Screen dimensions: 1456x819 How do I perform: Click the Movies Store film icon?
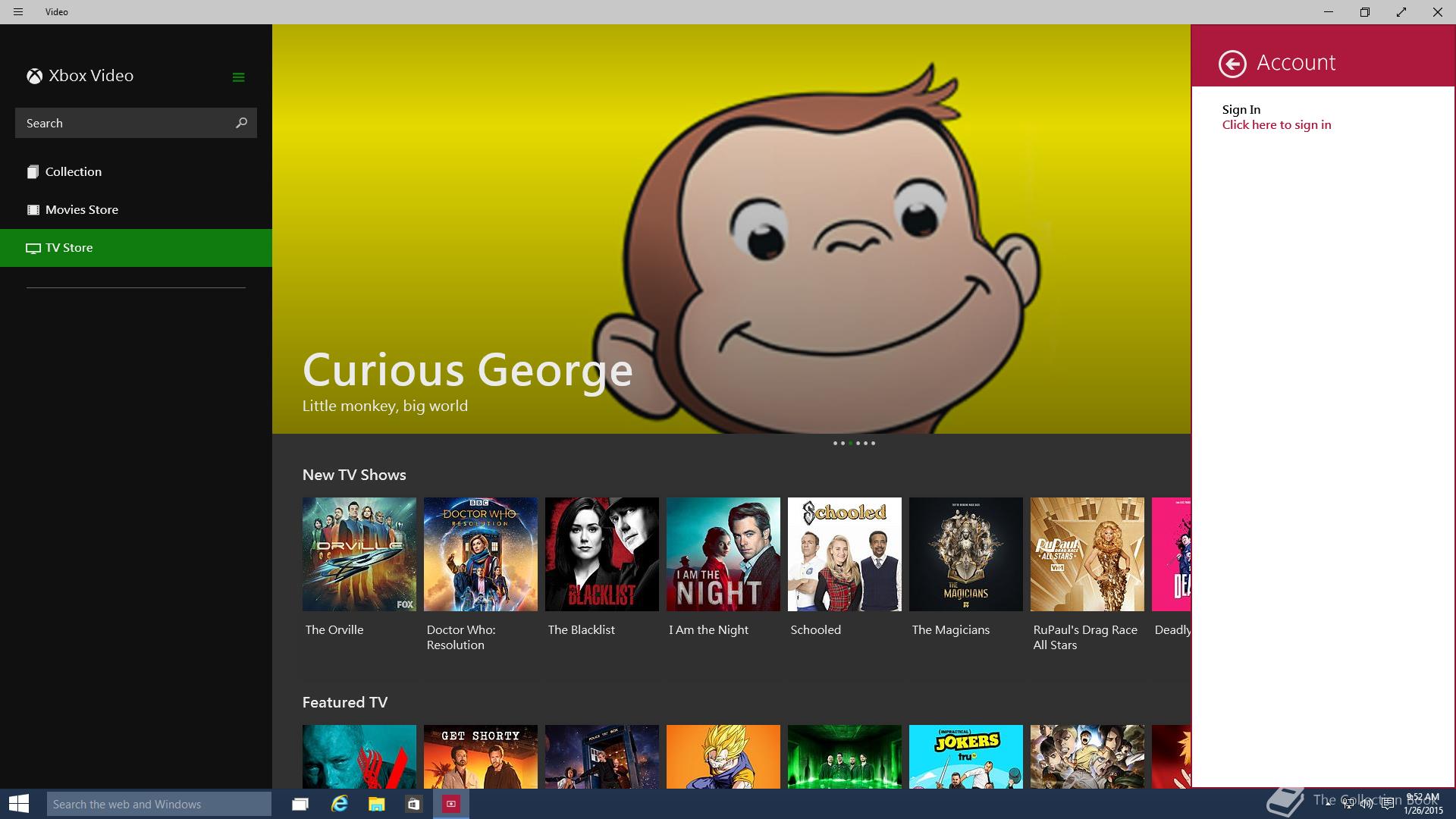coord(33,210)
